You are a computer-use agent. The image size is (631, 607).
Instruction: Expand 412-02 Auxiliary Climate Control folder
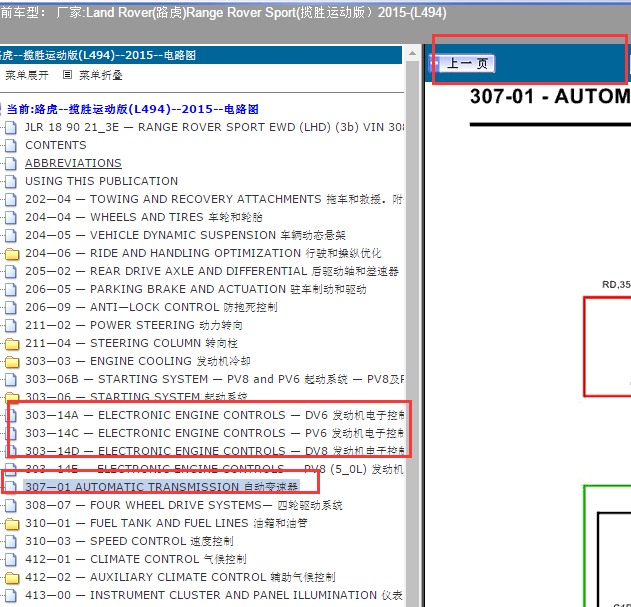tap(180, 578)
